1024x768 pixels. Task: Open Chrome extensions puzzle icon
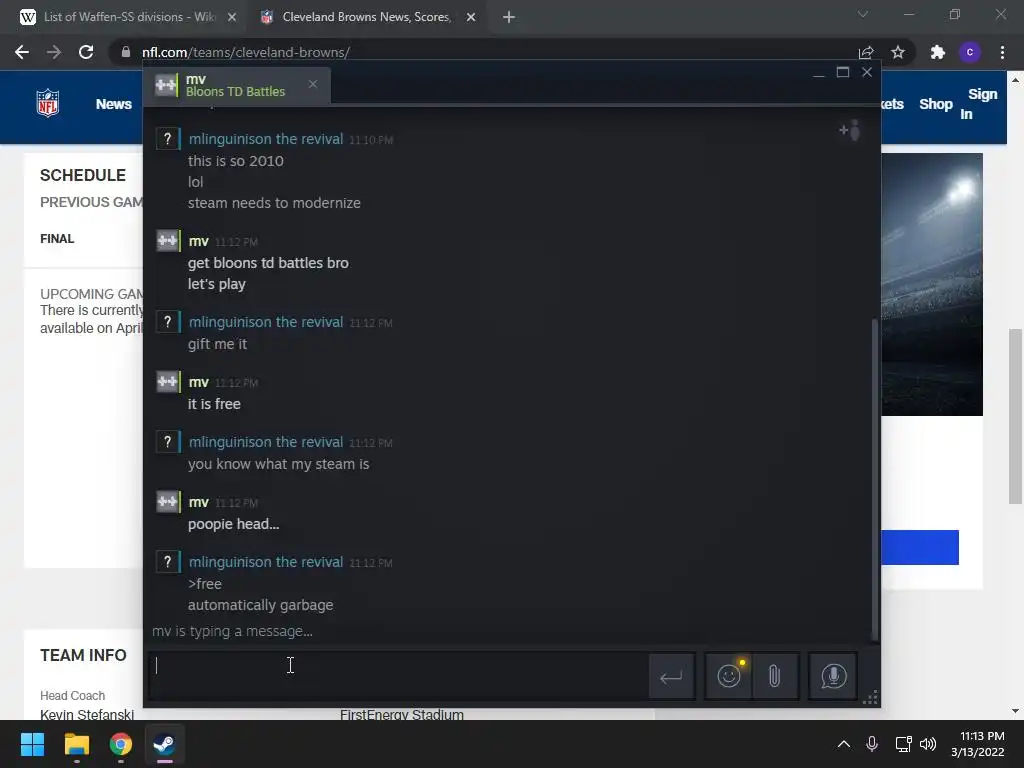pyautogui.click(x=938, y=52)
